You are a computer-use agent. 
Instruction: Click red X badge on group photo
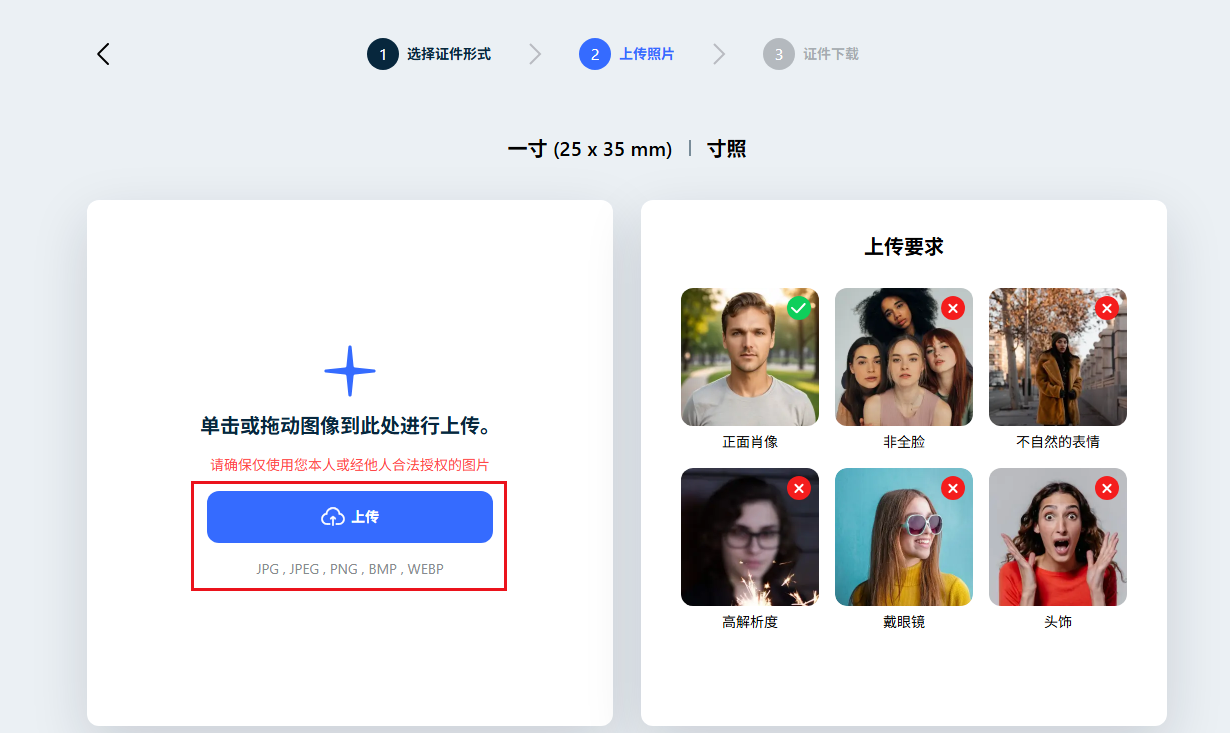tap(952, 308)
